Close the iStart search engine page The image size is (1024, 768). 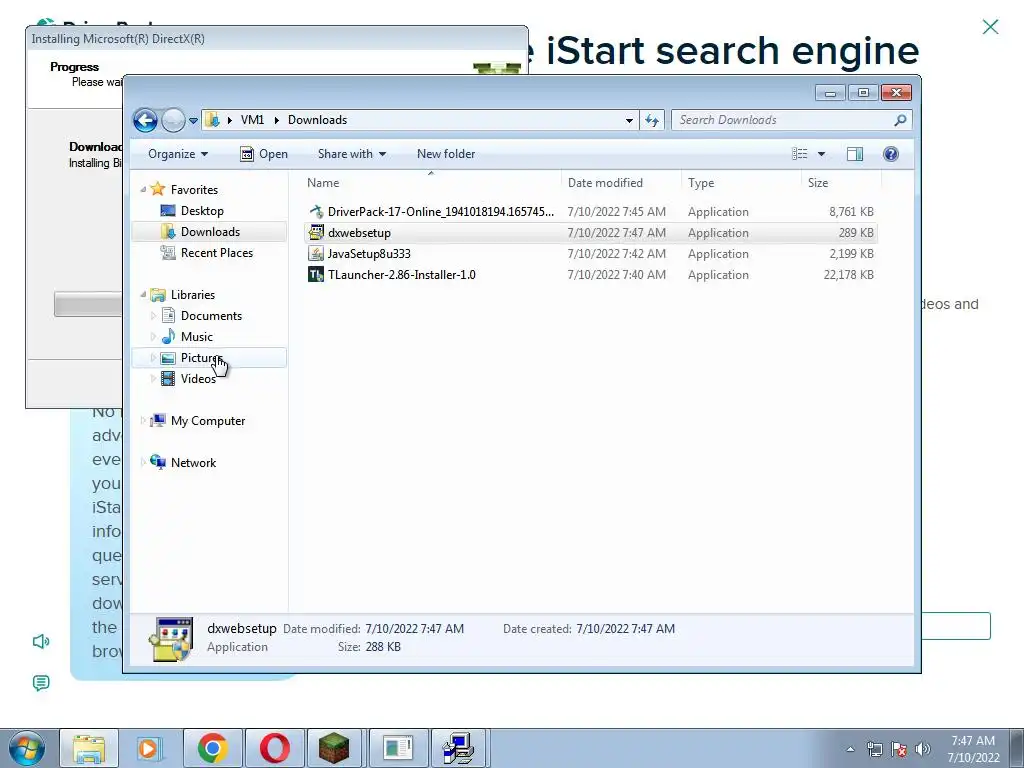(990, 27)
